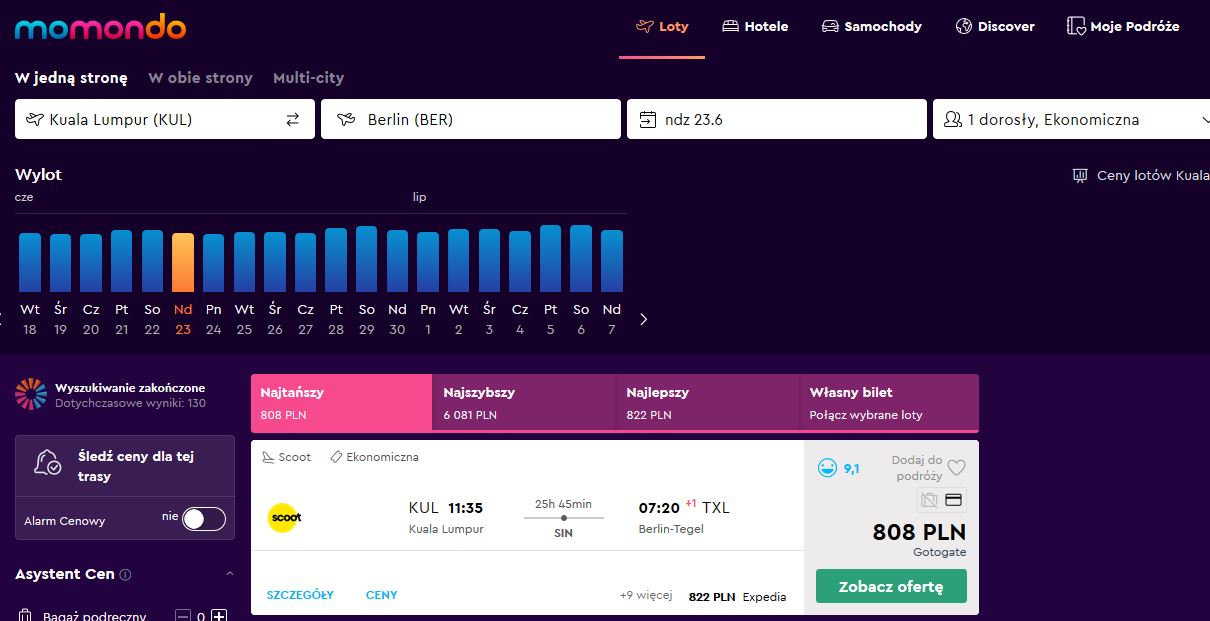1210x621 pixels.
Task: Edit the Berlin (BER) destination field
Action: pos(471,119)
